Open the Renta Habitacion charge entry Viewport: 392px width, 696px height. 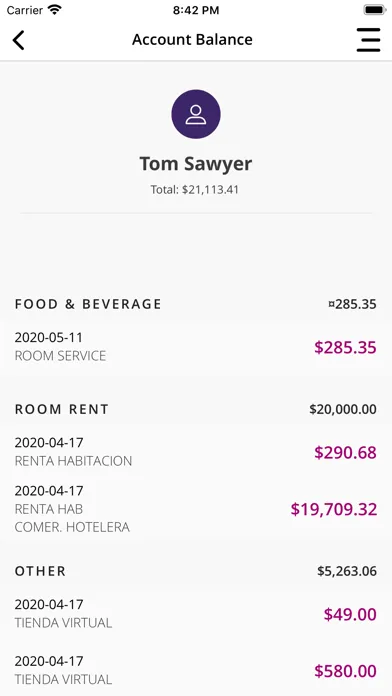pos(196,452)
